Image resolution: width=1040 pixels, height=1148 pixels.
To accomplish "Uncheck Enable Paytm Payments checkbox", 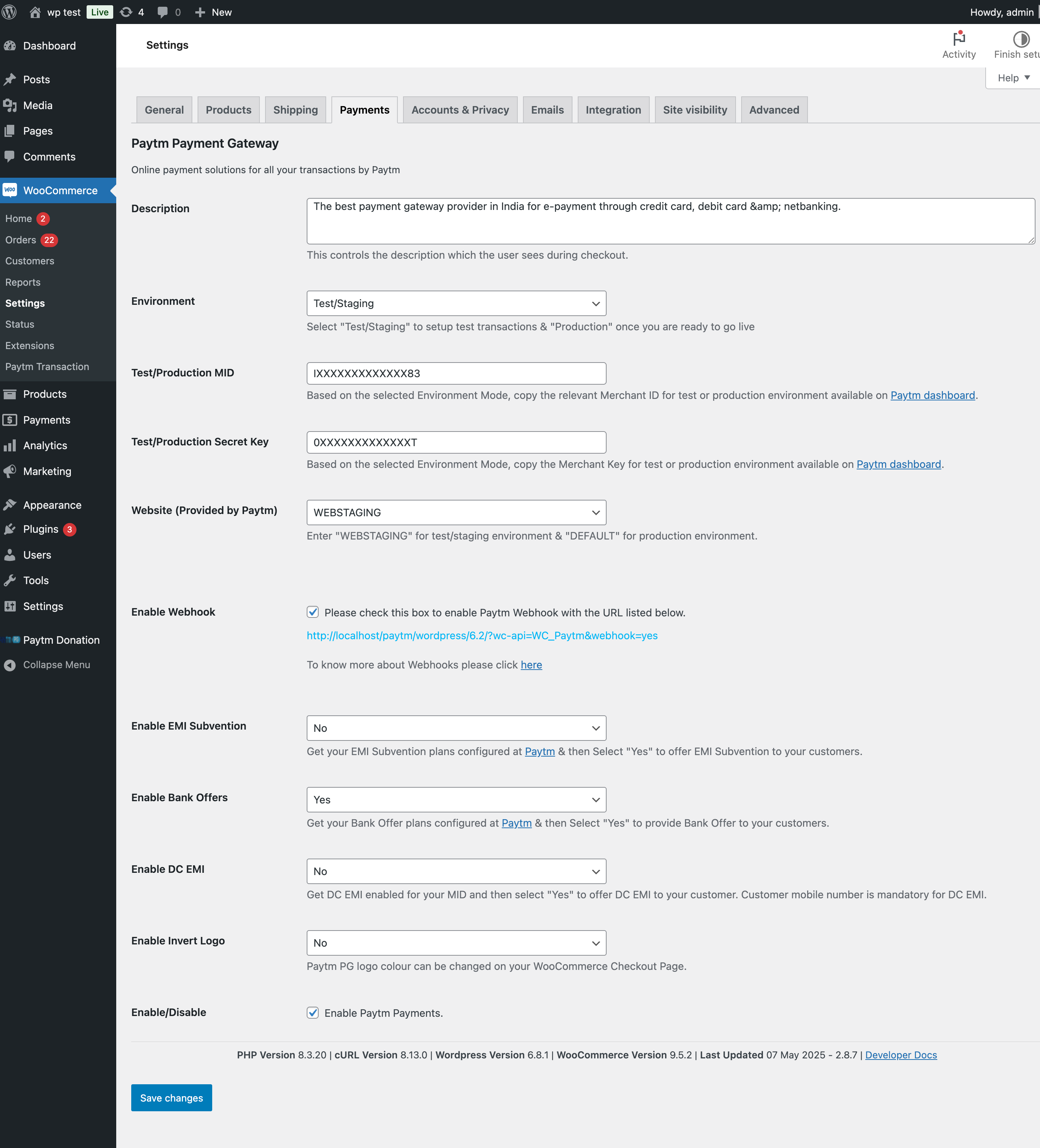I will point(313,1013).
